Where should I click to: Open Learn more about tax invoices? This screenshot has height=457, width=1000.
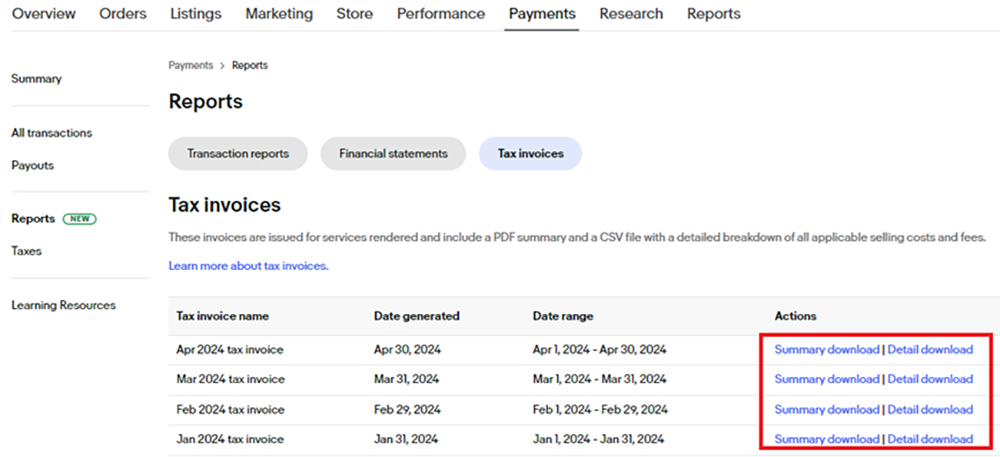click(248, 266)
